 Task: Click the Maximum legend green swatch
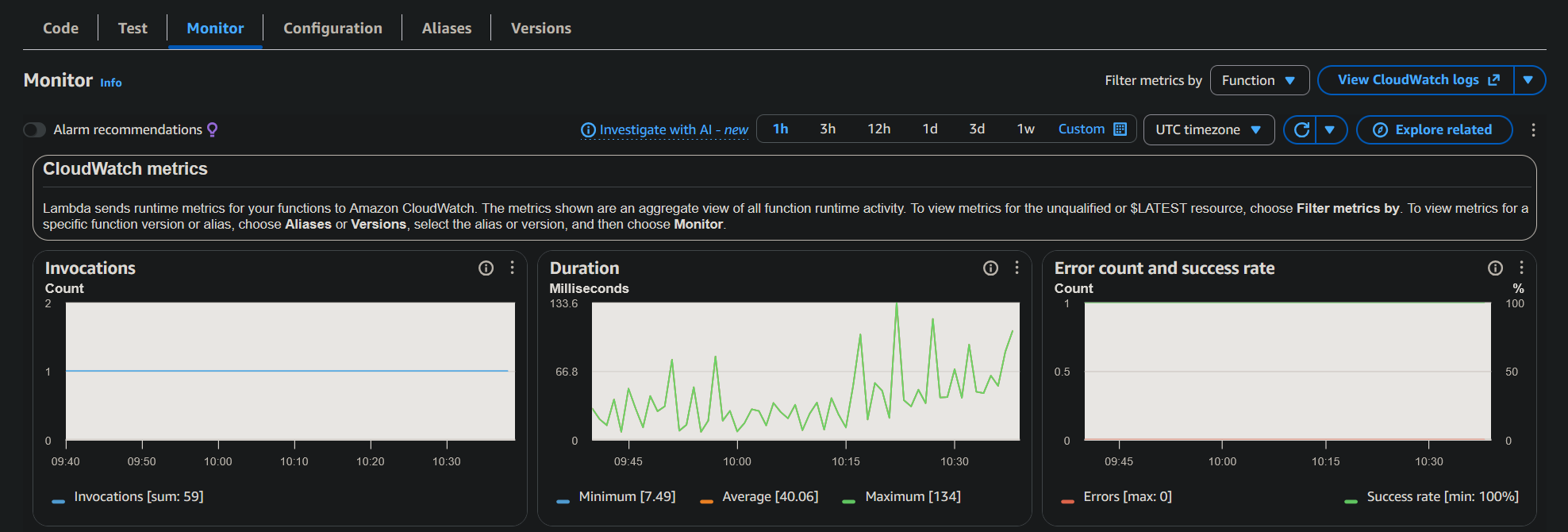[x=848, y=501]
